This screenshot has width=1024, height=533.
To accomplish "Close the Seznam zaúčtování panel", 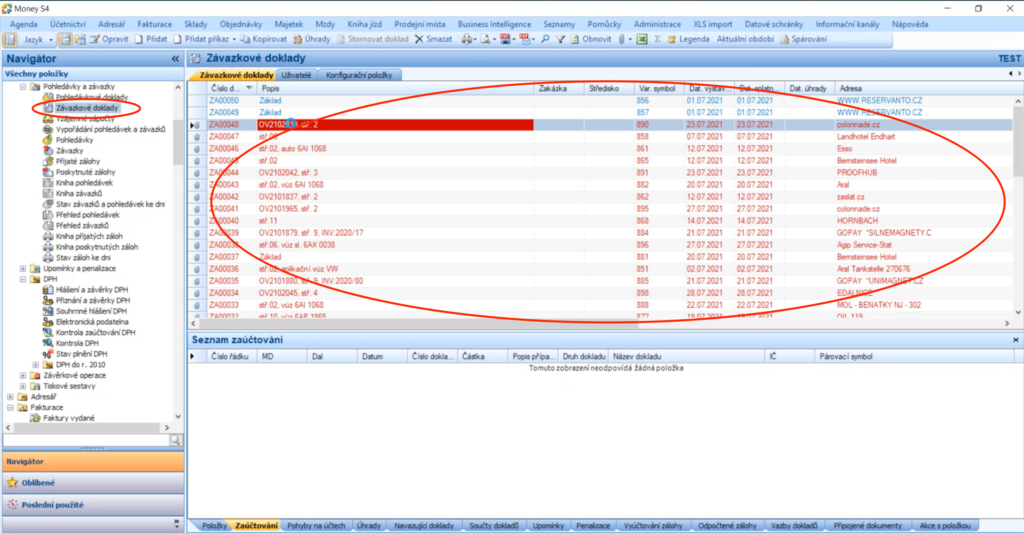I will click(1016, 340).
